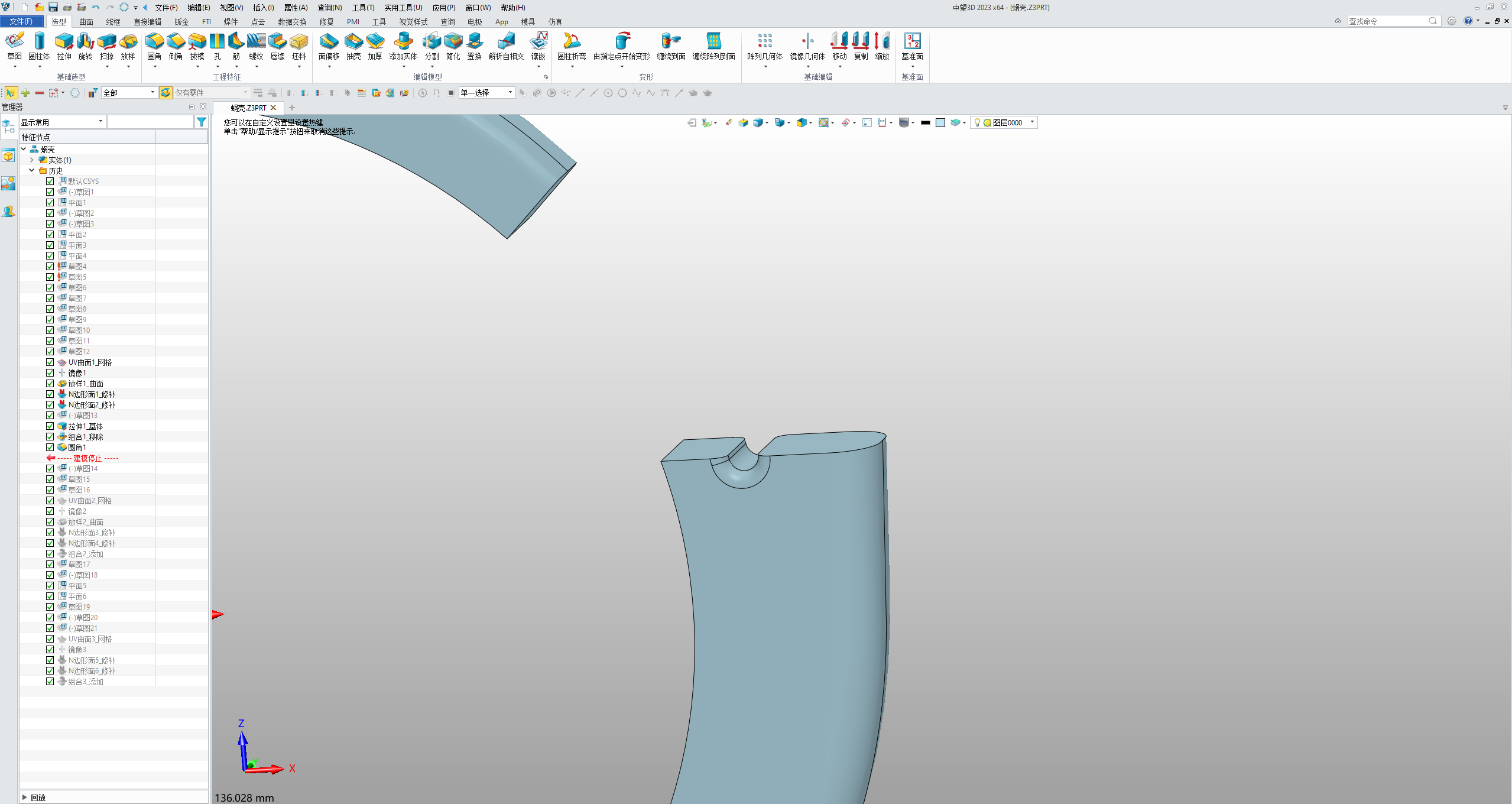The height and width of the screenshot is (804, 1512).
Task: Open the 显示常用 dropdown in manager panel
Action: coord(100,121)
